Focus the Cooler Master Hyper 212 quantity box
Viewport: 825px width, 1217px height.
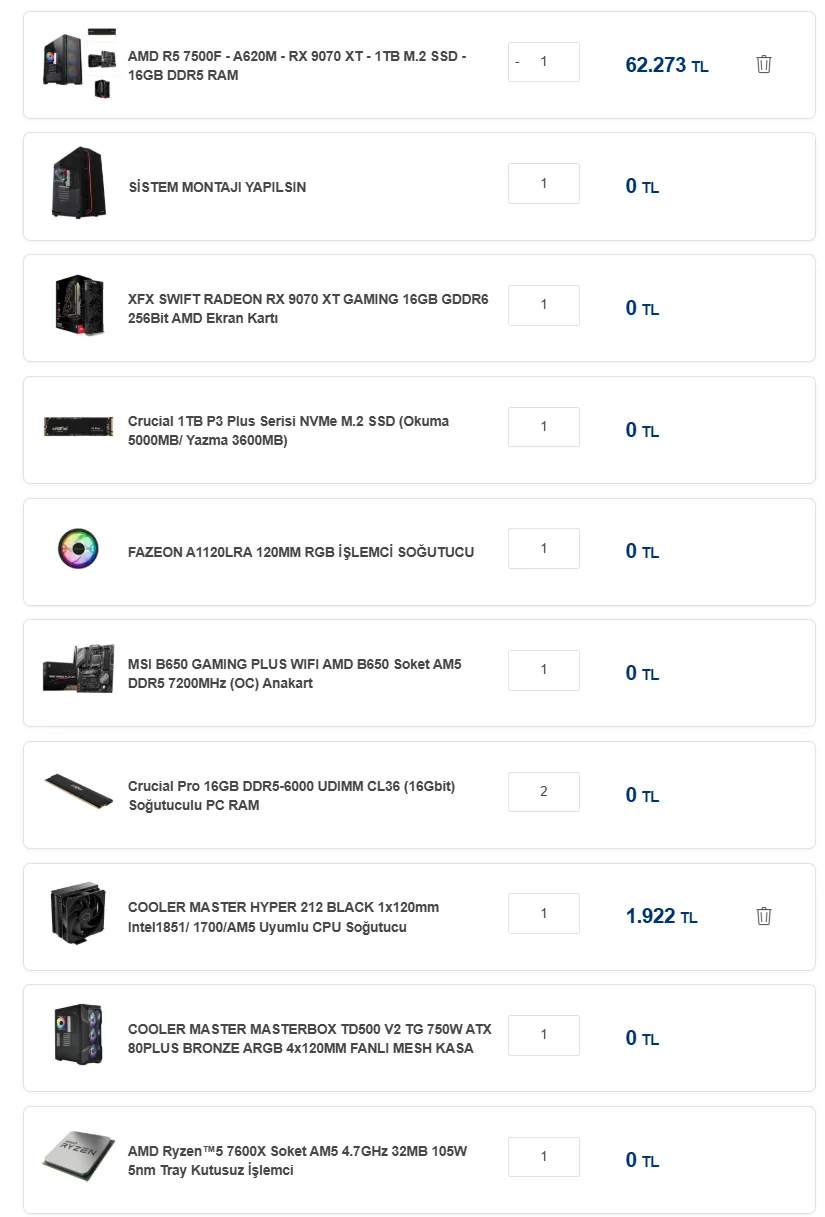point(544,914)
